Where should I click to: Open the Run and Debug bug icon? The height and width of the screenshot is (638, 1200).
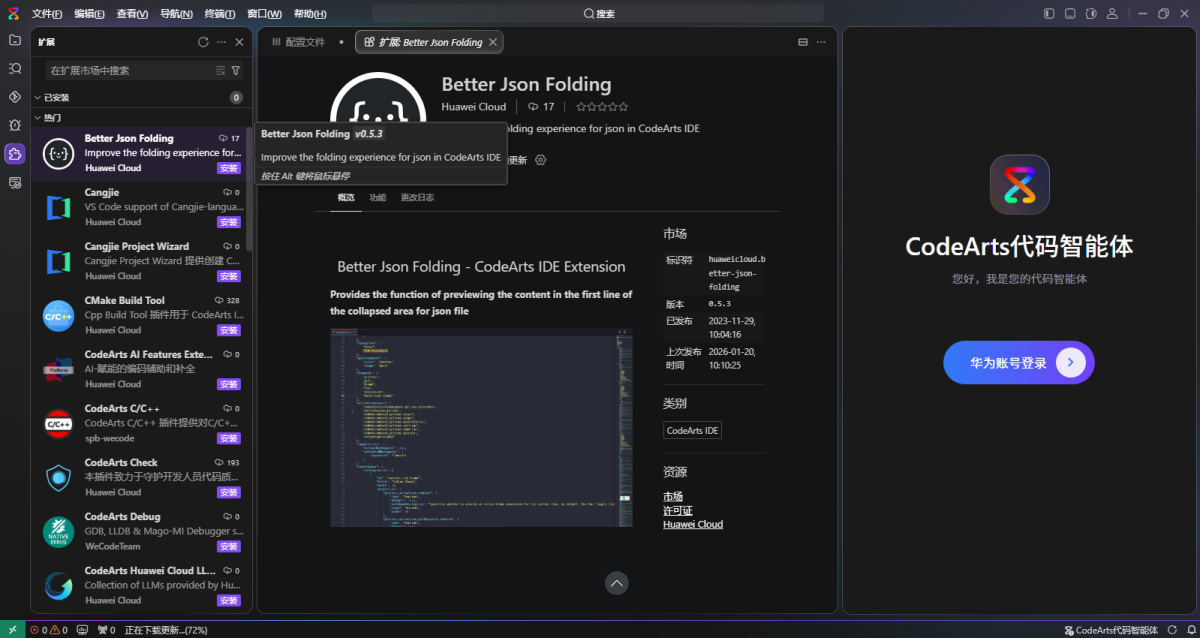pyautogui.click(x=15, y=125)
